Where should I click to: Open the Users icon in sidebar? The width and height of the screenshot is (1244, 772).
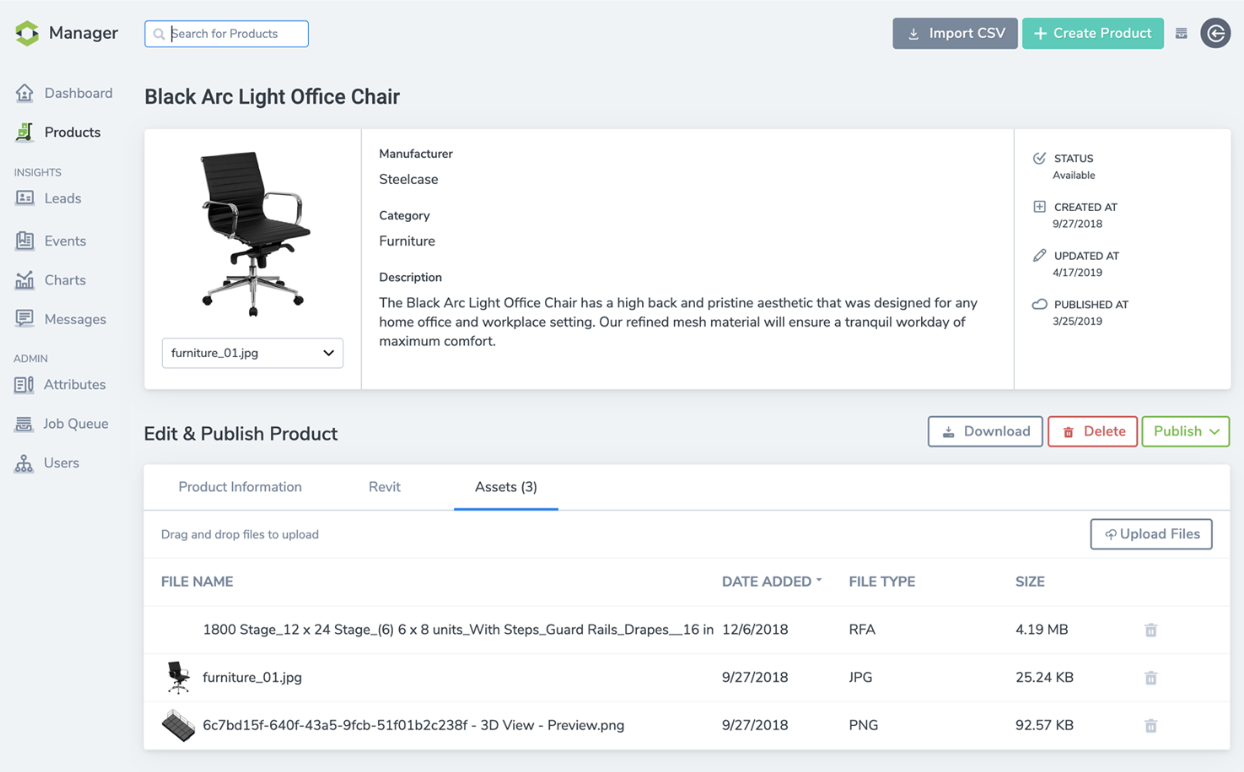(24, 463)
